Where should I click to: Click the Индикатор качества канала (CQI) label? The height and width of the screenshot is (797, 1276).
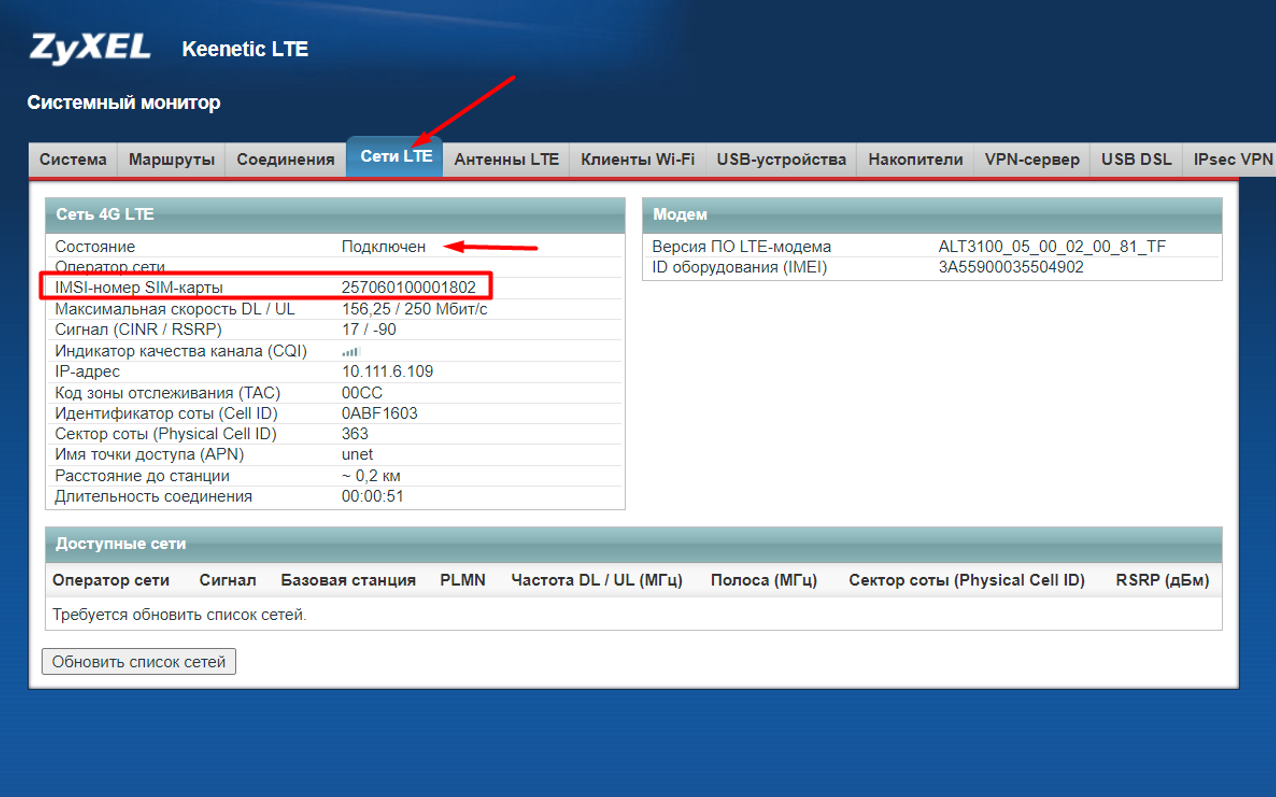[181, 351]
